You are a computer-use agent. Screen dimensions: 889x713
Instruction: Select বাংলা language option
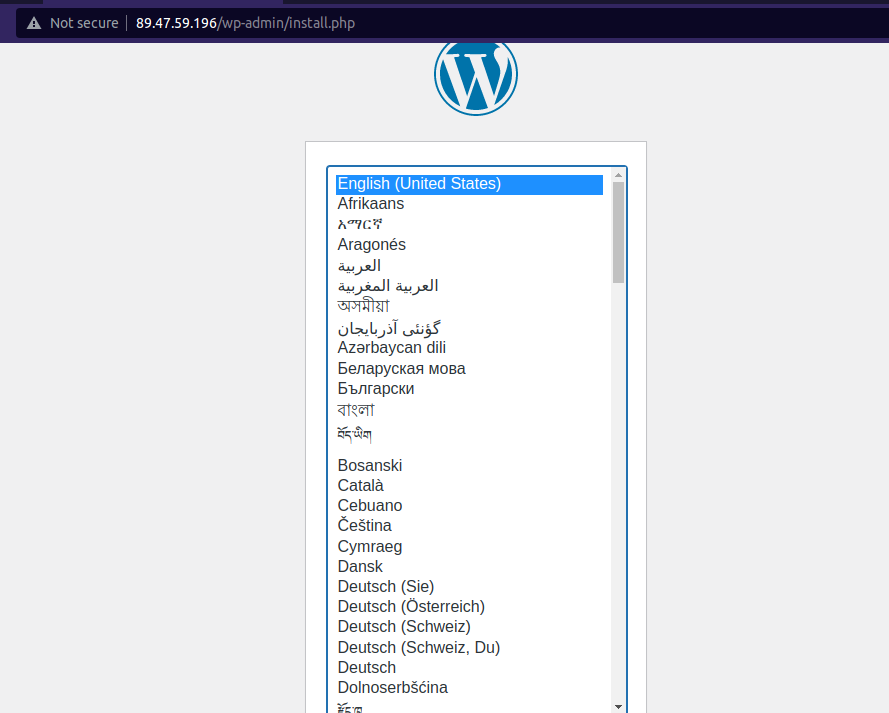(469, 410)
